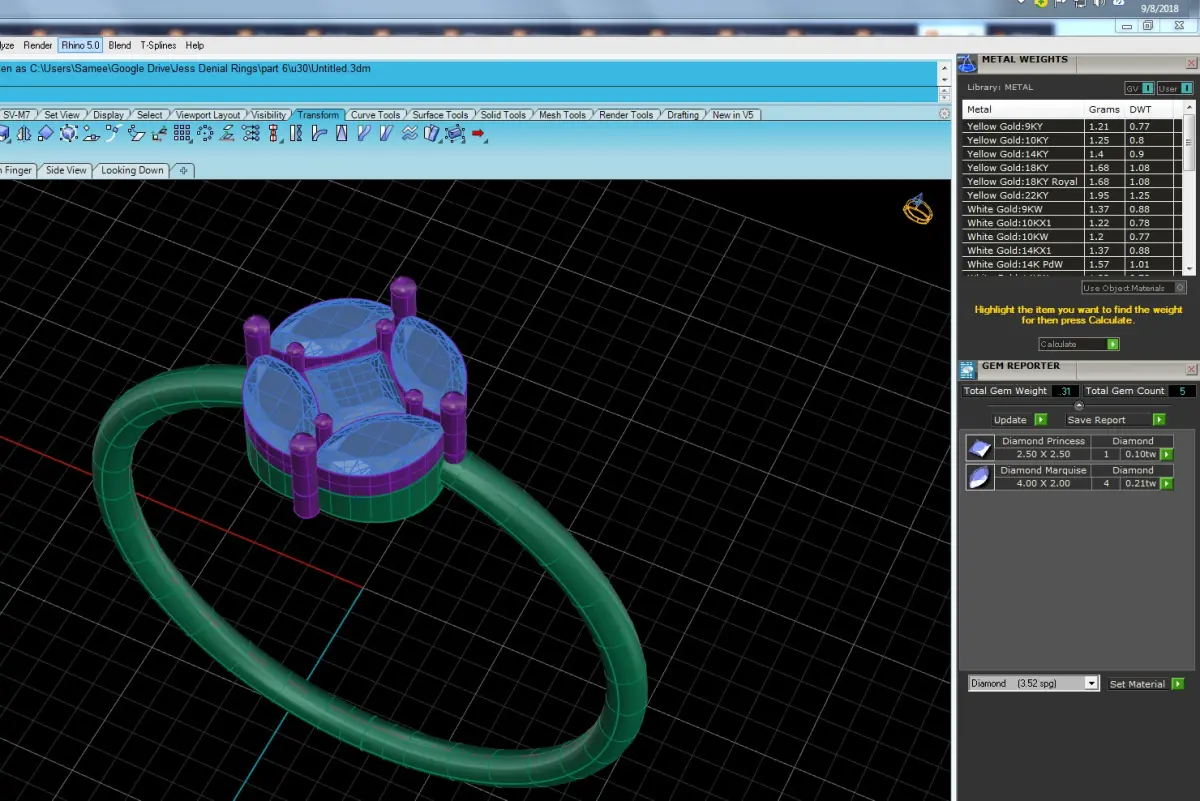Toggle the GV library switch
The image size is (1200, 801).
pyautogui.click(x=1139, y=88)
